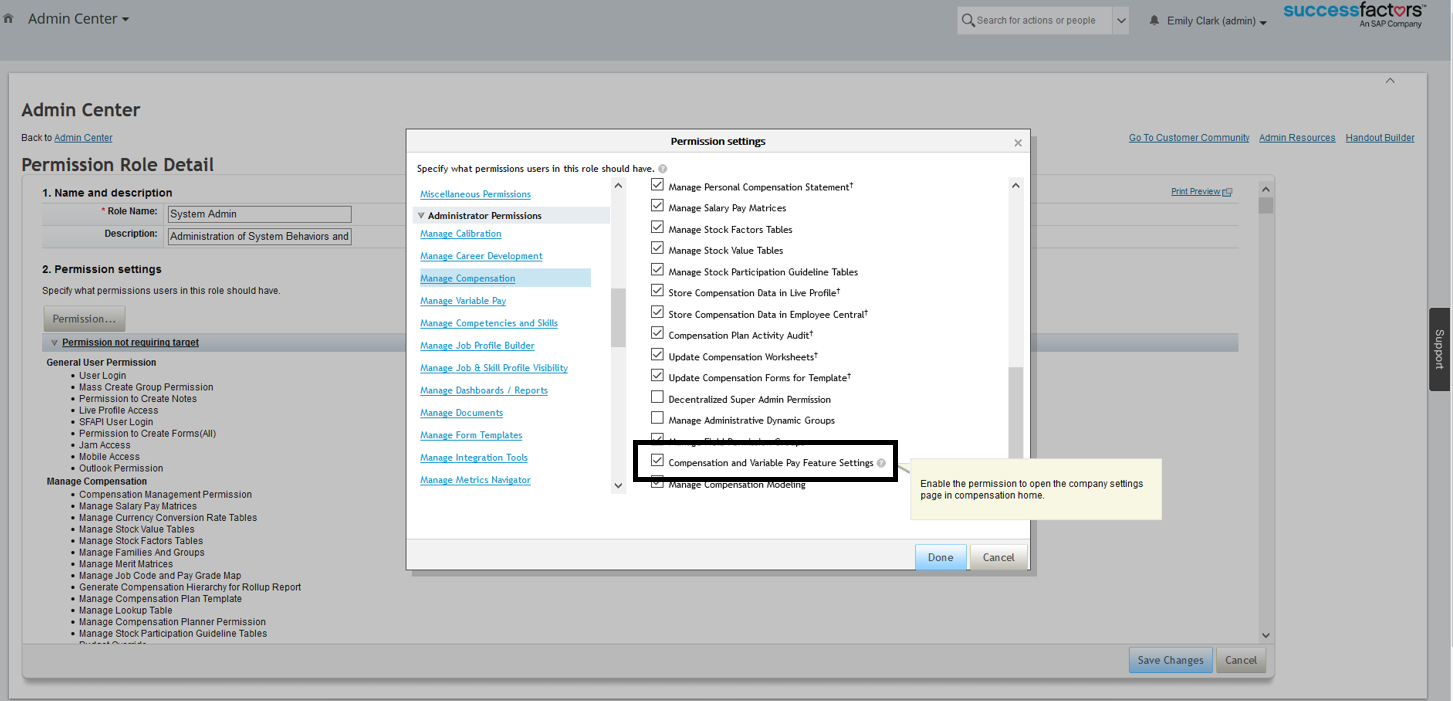Select Manage Form Templates category

tap(471, 435)
